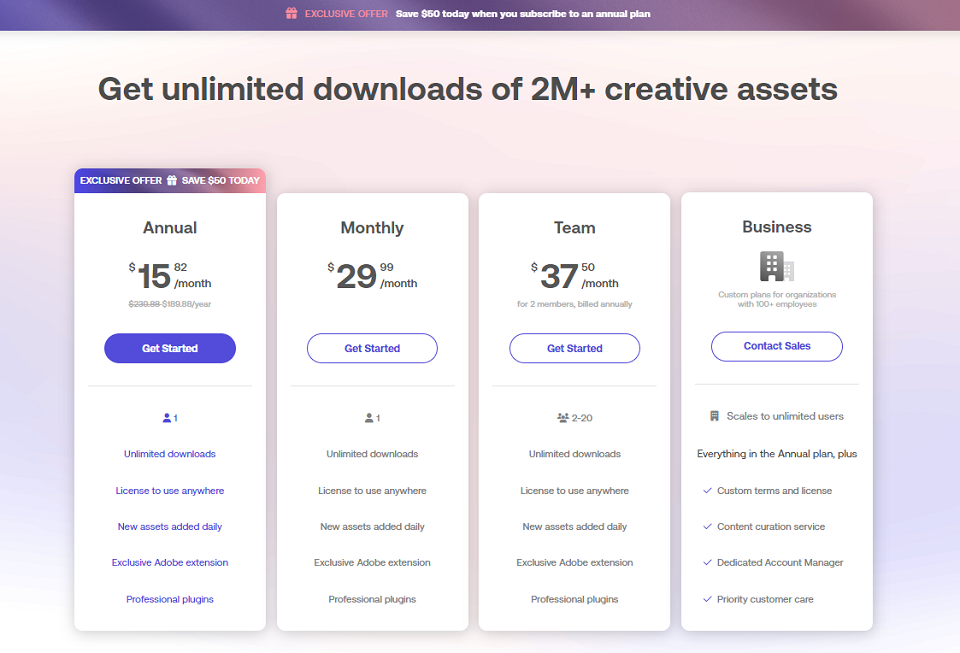Click License to use anywhere in Monthly plan
960x653 pixels.
click(x=372, y=491)
